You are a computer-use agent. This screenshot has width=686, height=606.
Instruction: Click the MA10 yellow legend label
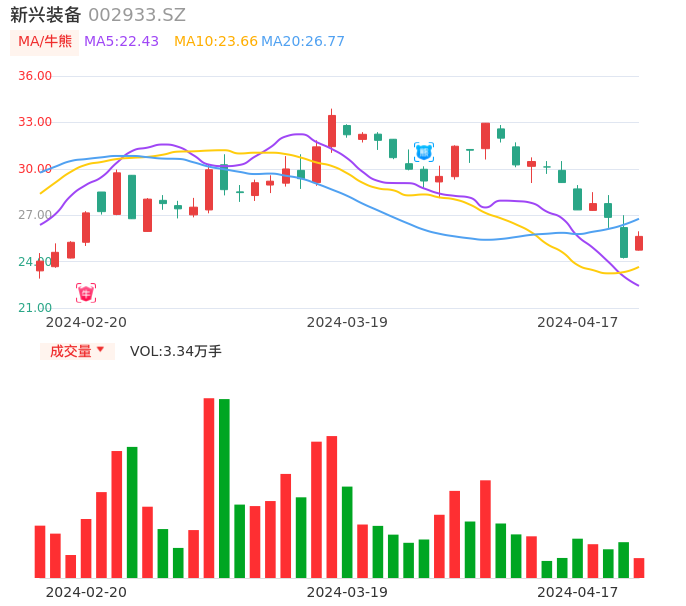[215, 42]
